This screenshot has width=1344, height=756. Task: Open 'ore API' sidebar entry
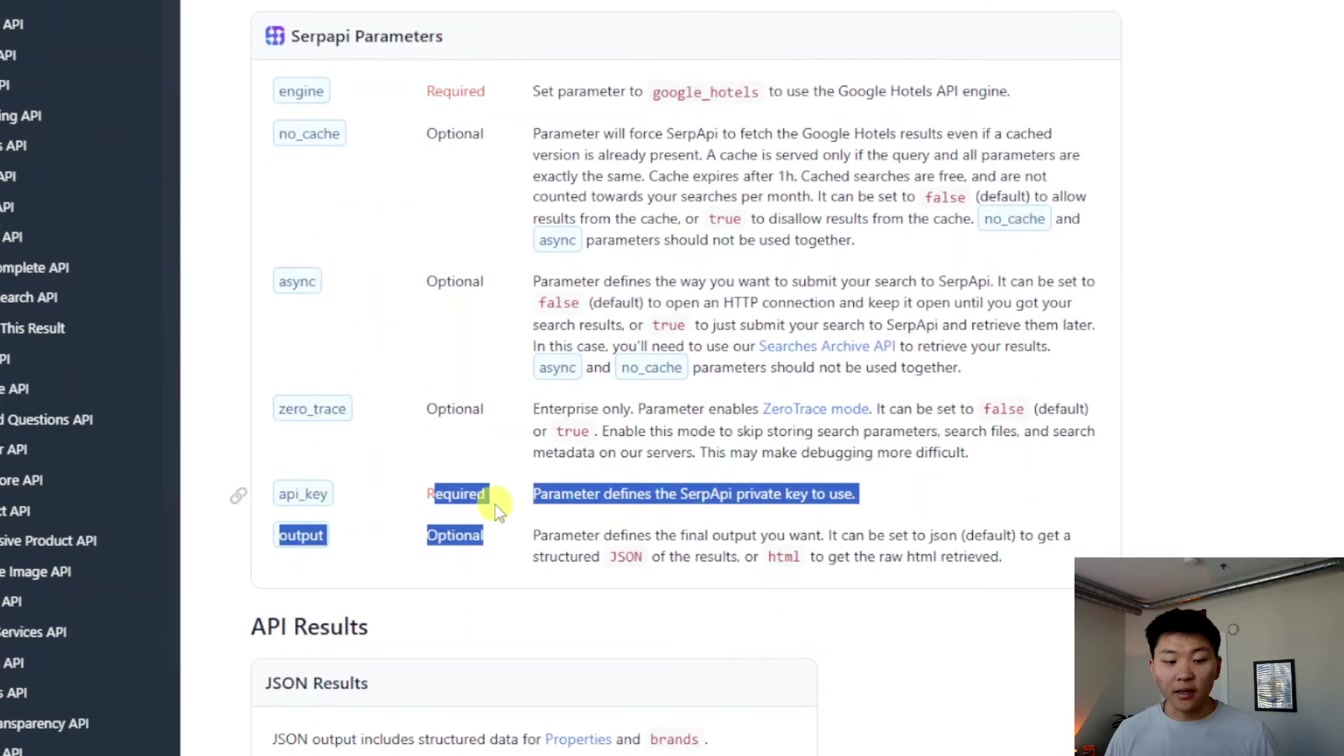[22, 480]
